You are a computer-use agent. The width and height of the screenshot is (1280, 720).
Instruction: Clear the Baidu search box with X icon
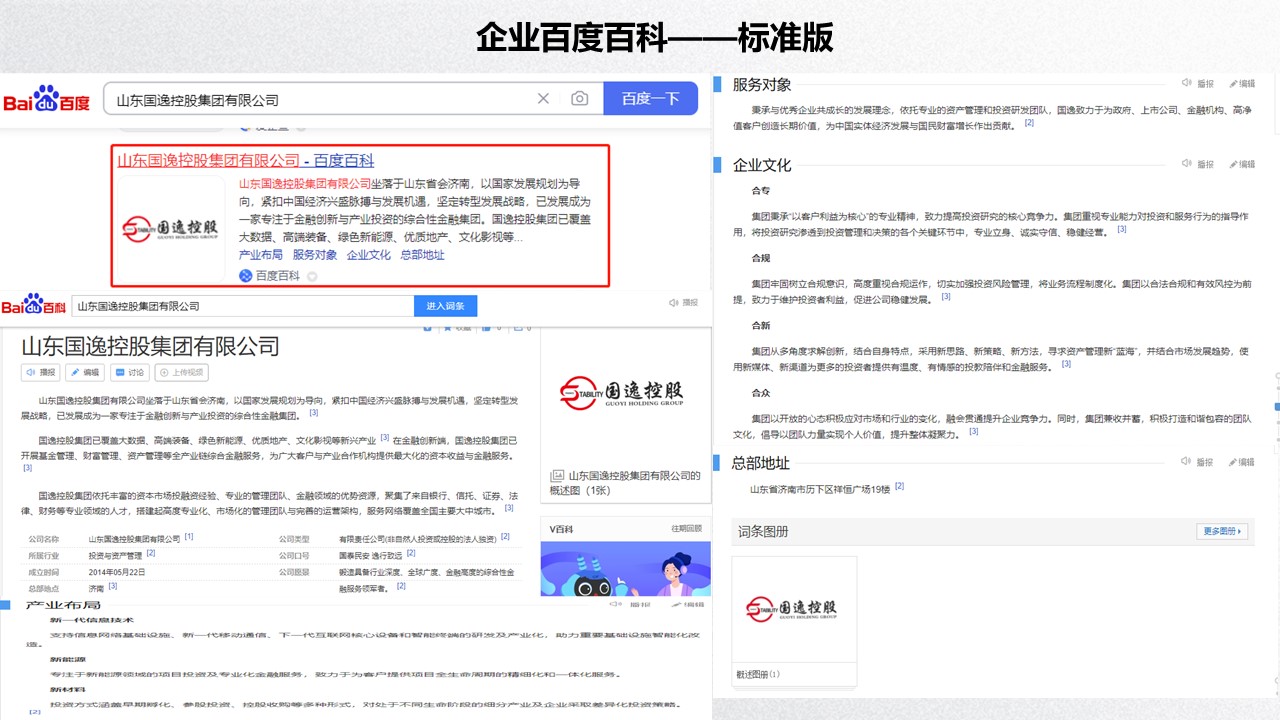coord(543,99)
